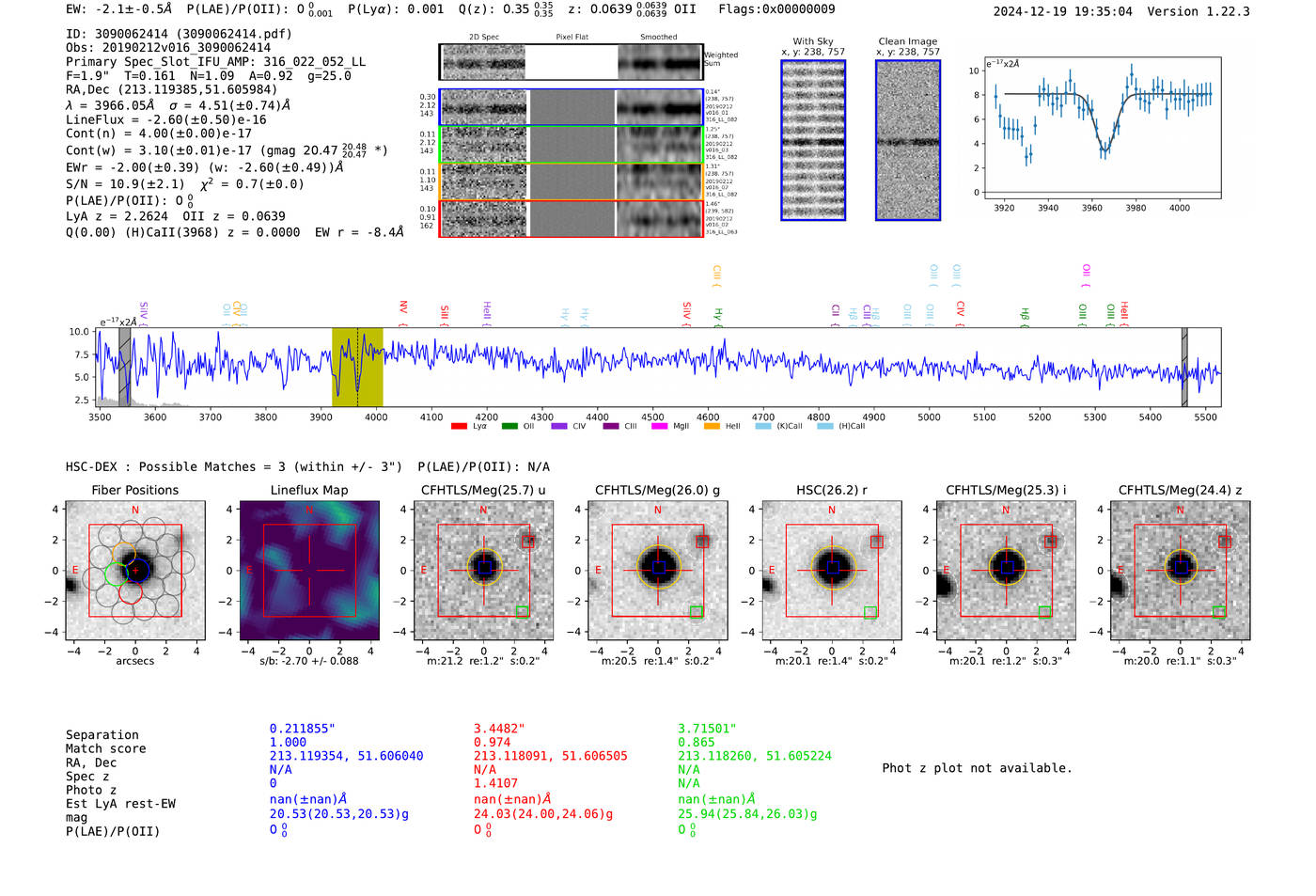Click the red Lyα legend swatch
This screenshot has height=896, width=1316.
click(459, 427)
